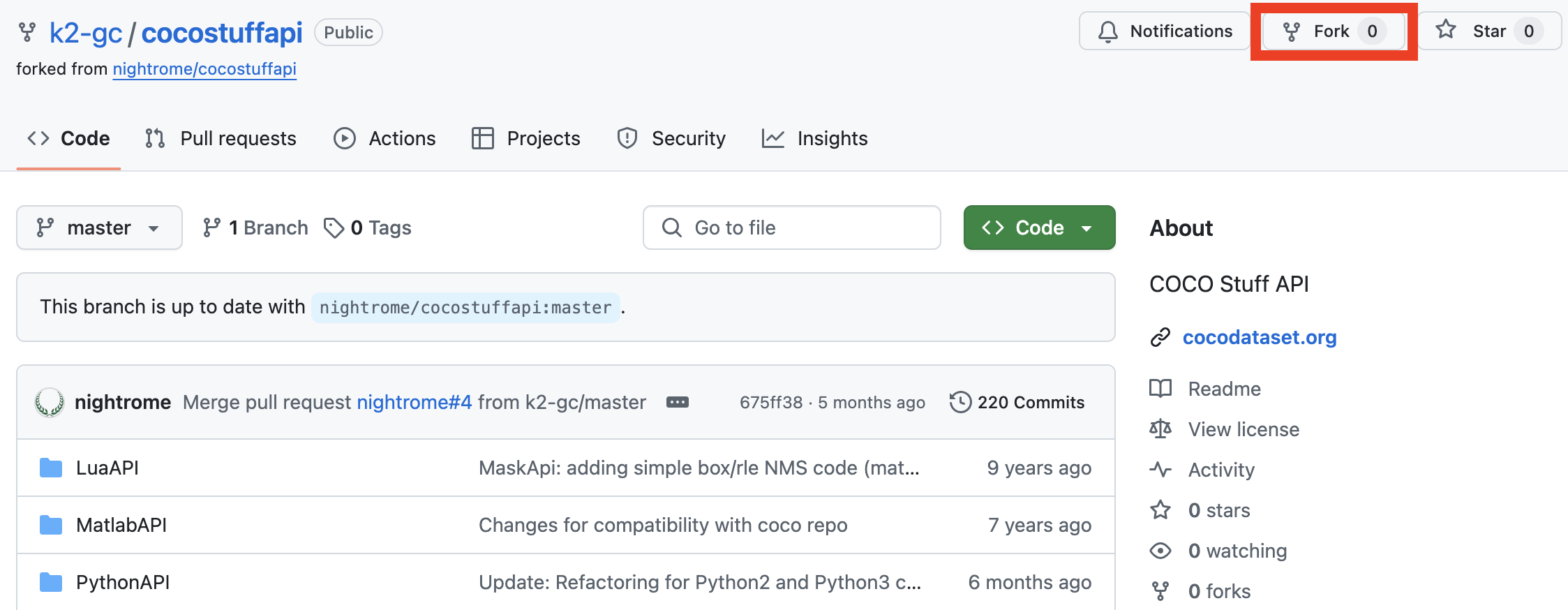1568x610 pixels.
Task: Click the Notifications bell icon
Action: tap(1107, 31)
